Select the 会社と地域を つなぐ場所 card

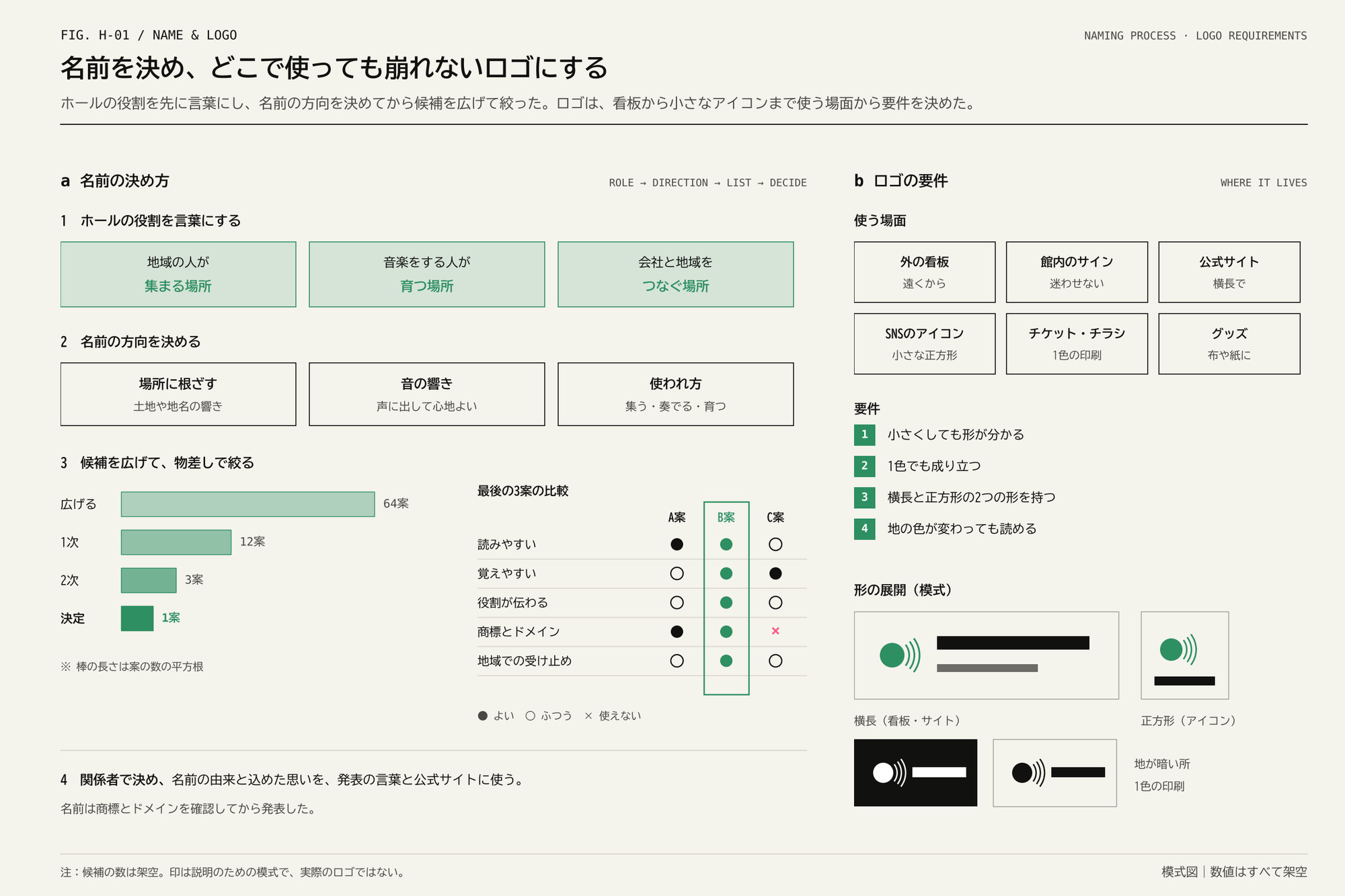coord(676,274)
